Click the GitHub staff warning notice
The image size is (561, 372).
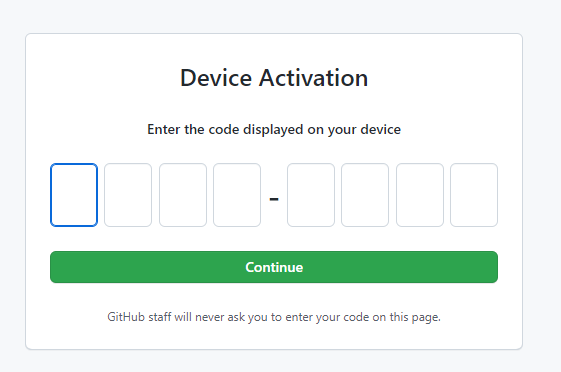[x=274, y=317]
